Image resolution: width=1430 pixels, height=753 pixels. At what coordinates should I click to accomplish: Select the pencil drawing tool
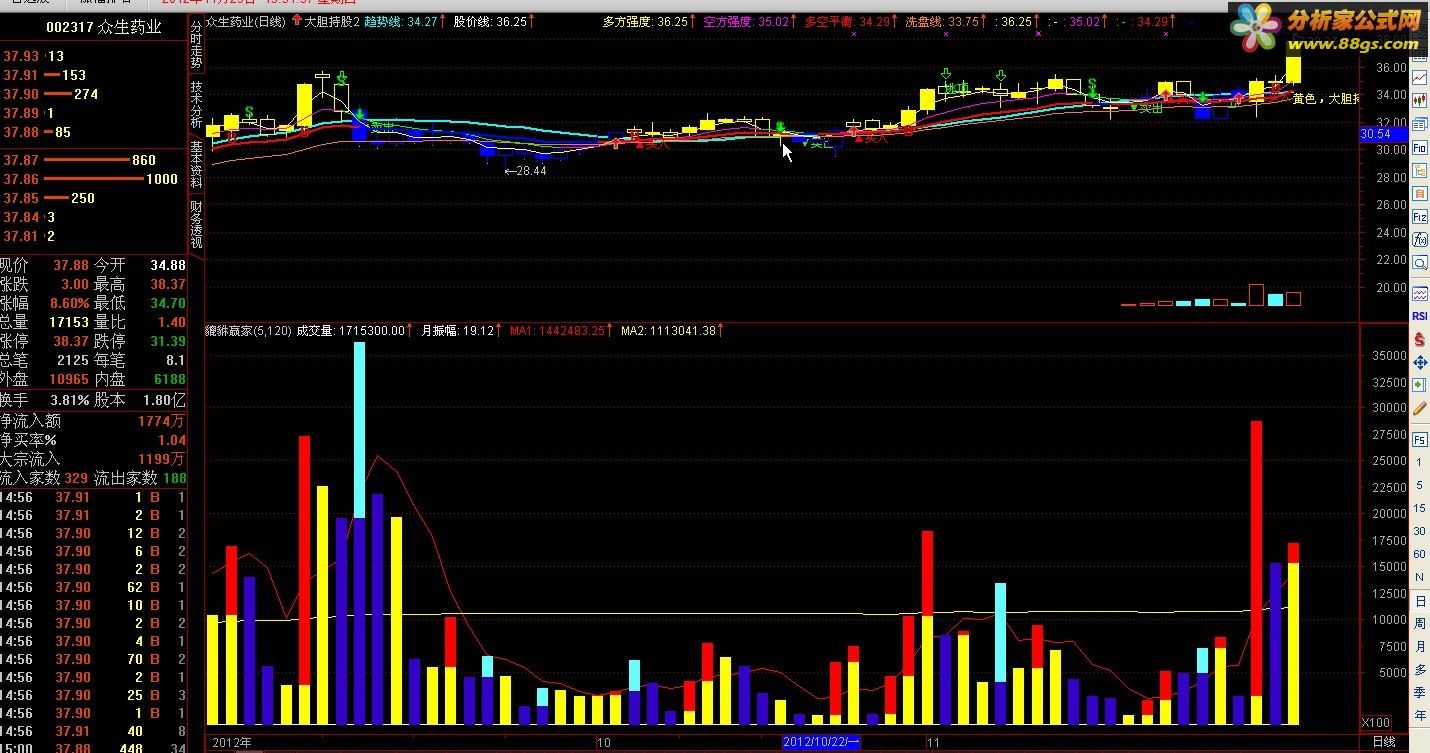click(x=1419, y=409)
